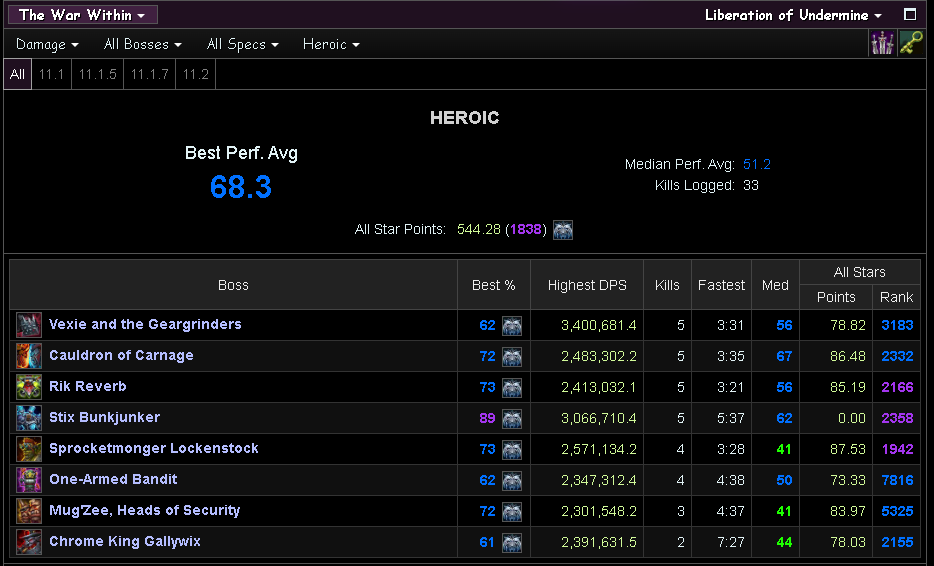Open One-Armed Bandit boss link
The width and height of the screenshot is (934, 566).
(x=113, y=479)
